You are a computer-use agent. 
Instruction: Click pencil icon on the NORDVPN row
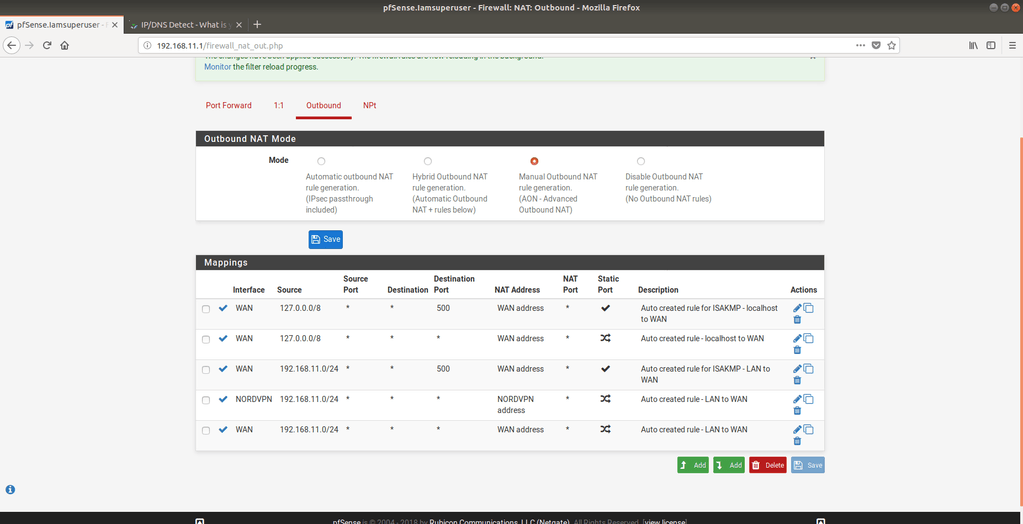(797, 399)
